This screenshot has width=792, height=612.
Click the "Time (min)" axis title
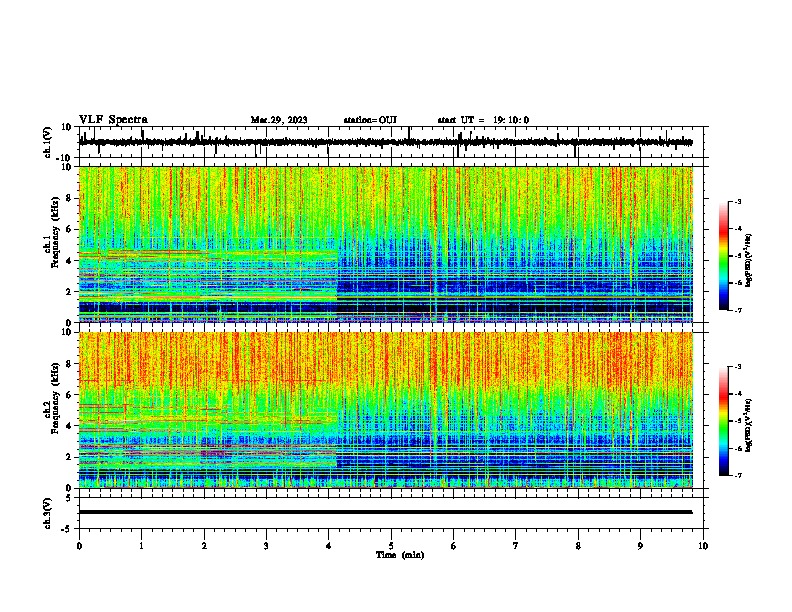click(400, 555)
